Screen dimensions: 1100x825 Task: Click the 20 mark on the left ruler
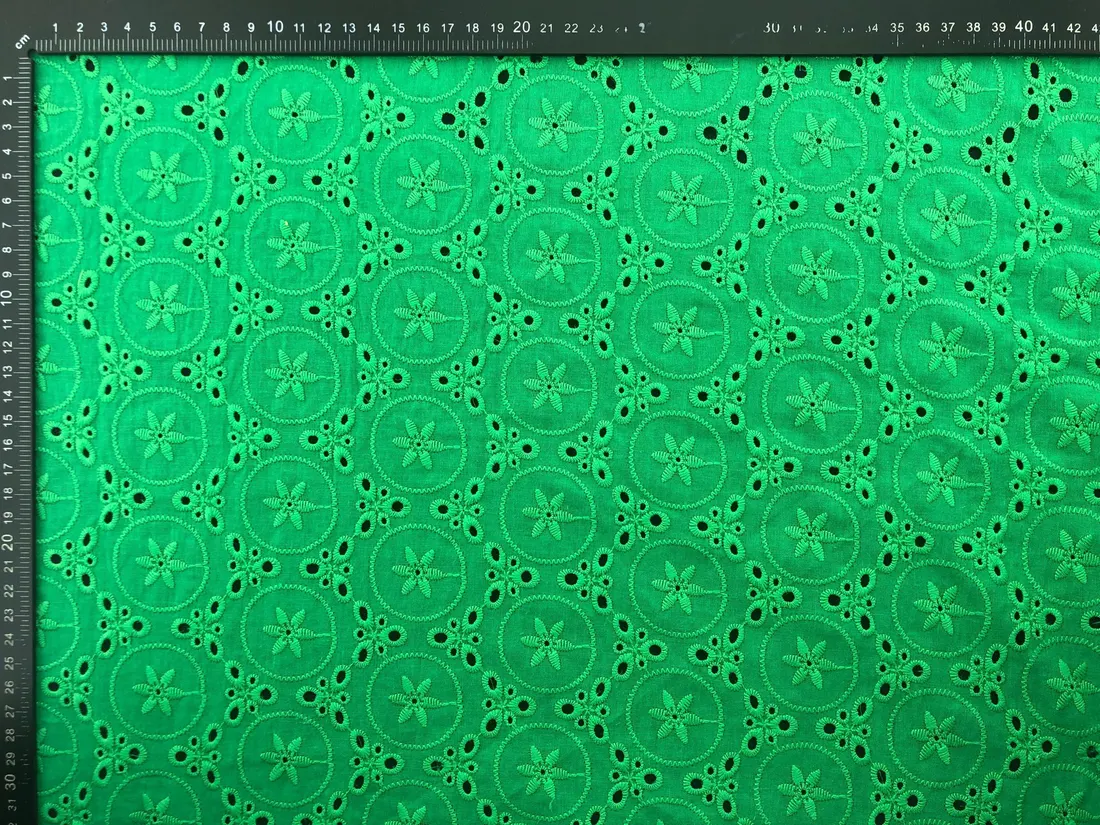coord(7,542)
